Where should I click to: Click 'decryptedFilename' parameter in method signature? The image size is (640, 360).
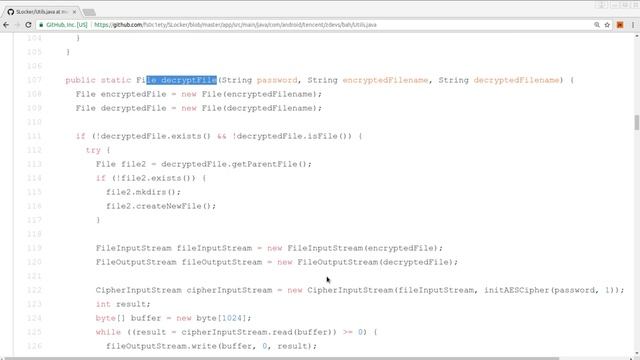click(x=516, y=80)
